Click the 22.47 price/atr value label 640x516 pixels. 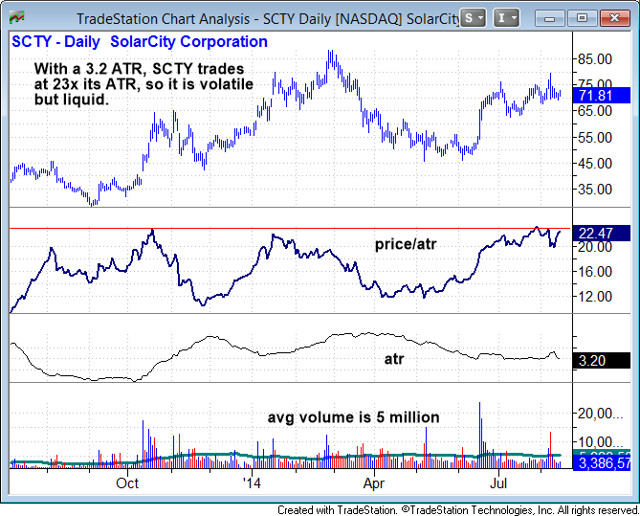602,233
